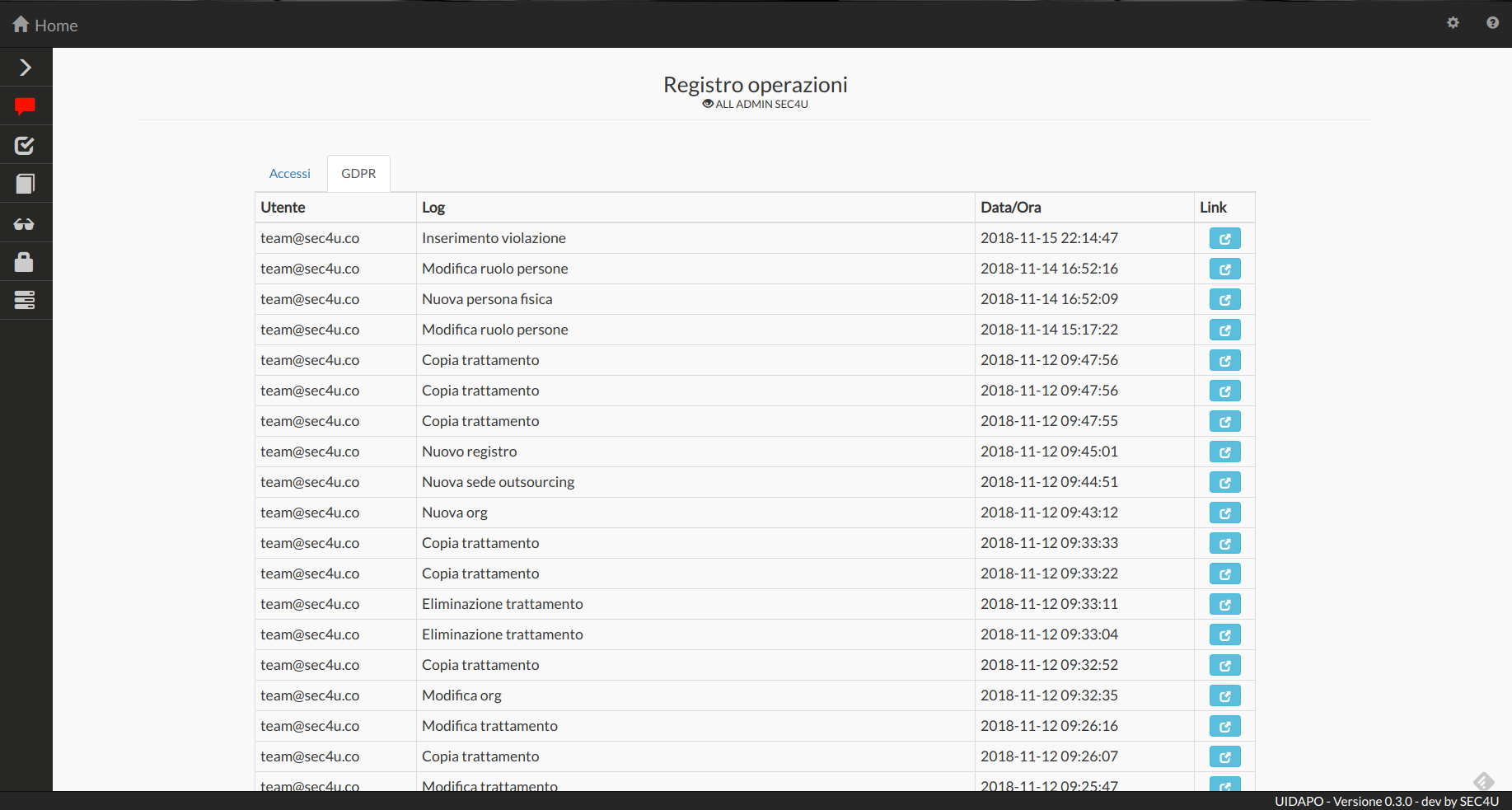The height and width of the screenshot is (810, 1512).
Task: Open the settings gear icon in top bar
Action: click(1453, 23)
